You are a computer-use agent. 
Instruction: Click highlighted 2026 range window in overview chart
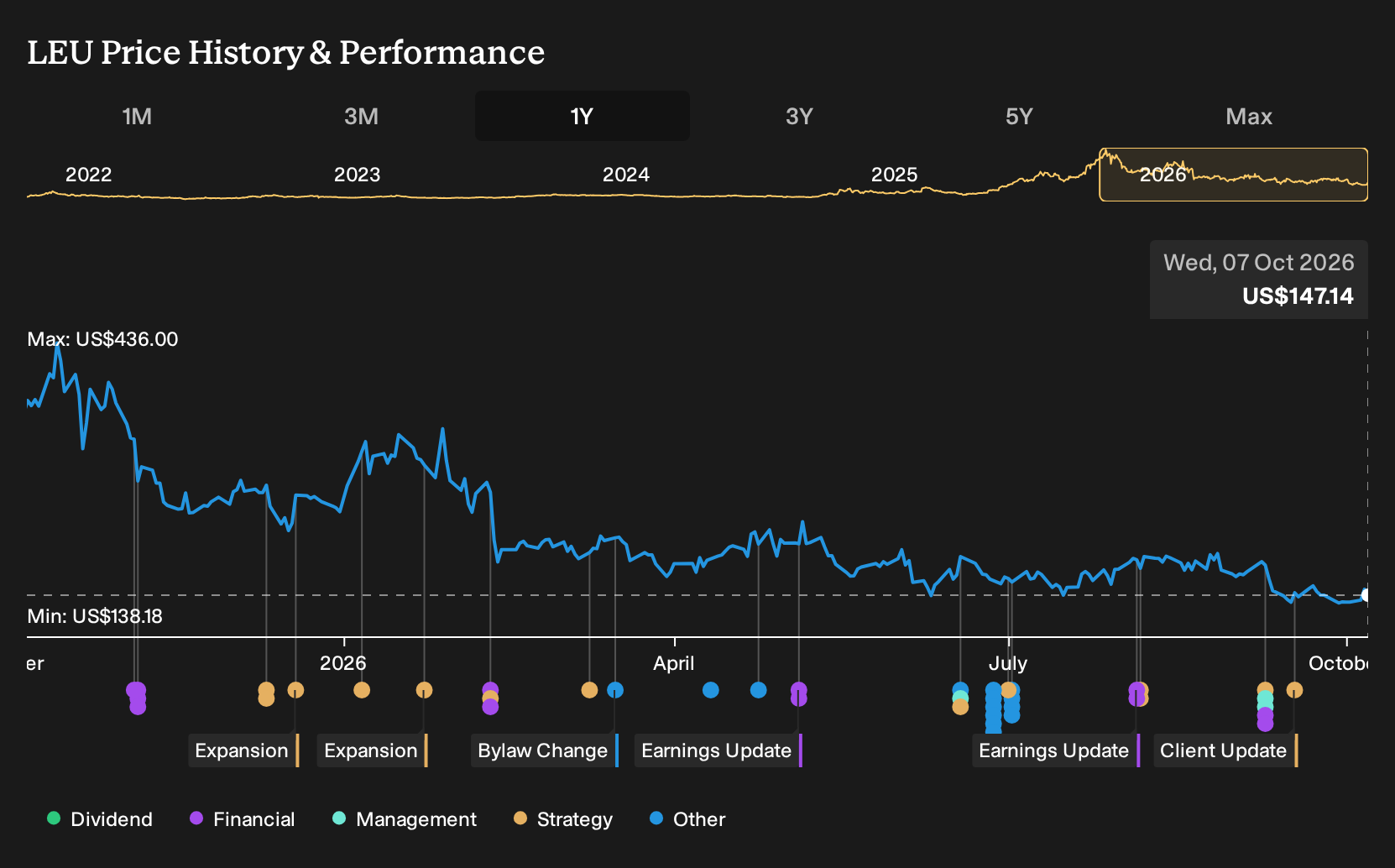point(1234,175)
